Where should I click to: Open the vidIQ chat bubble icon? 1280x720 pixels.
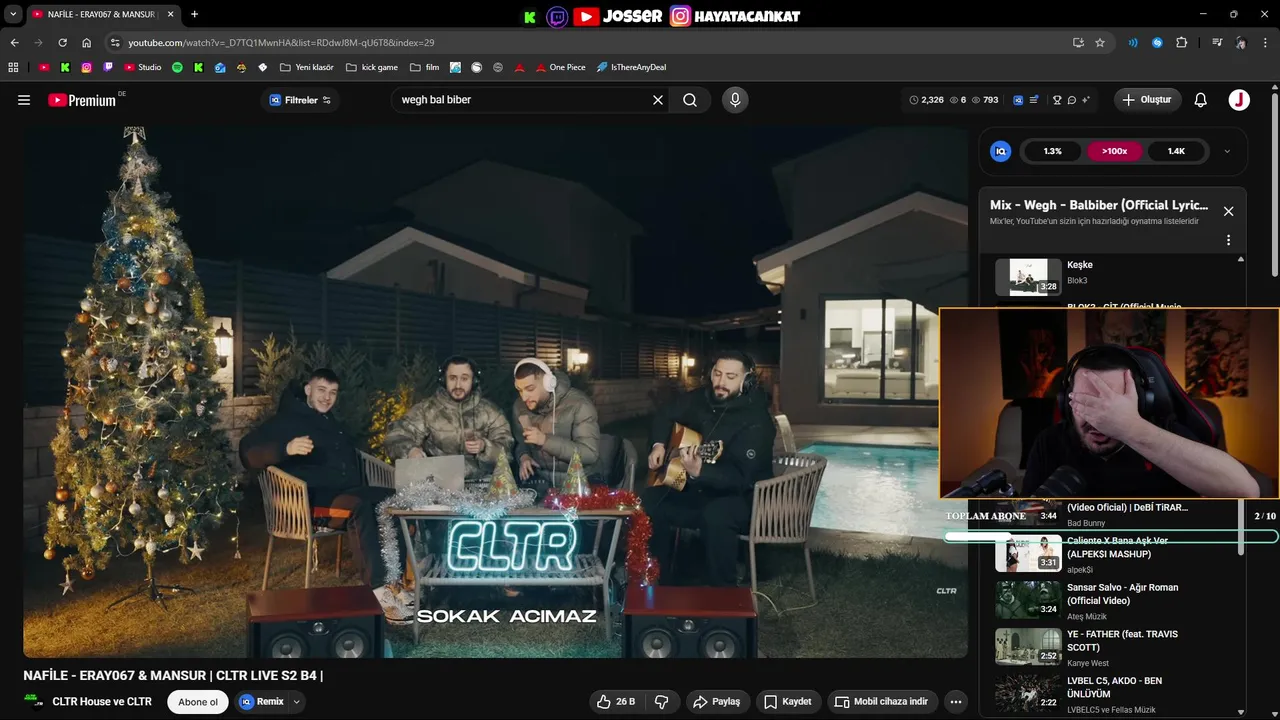coord(1071,100)
